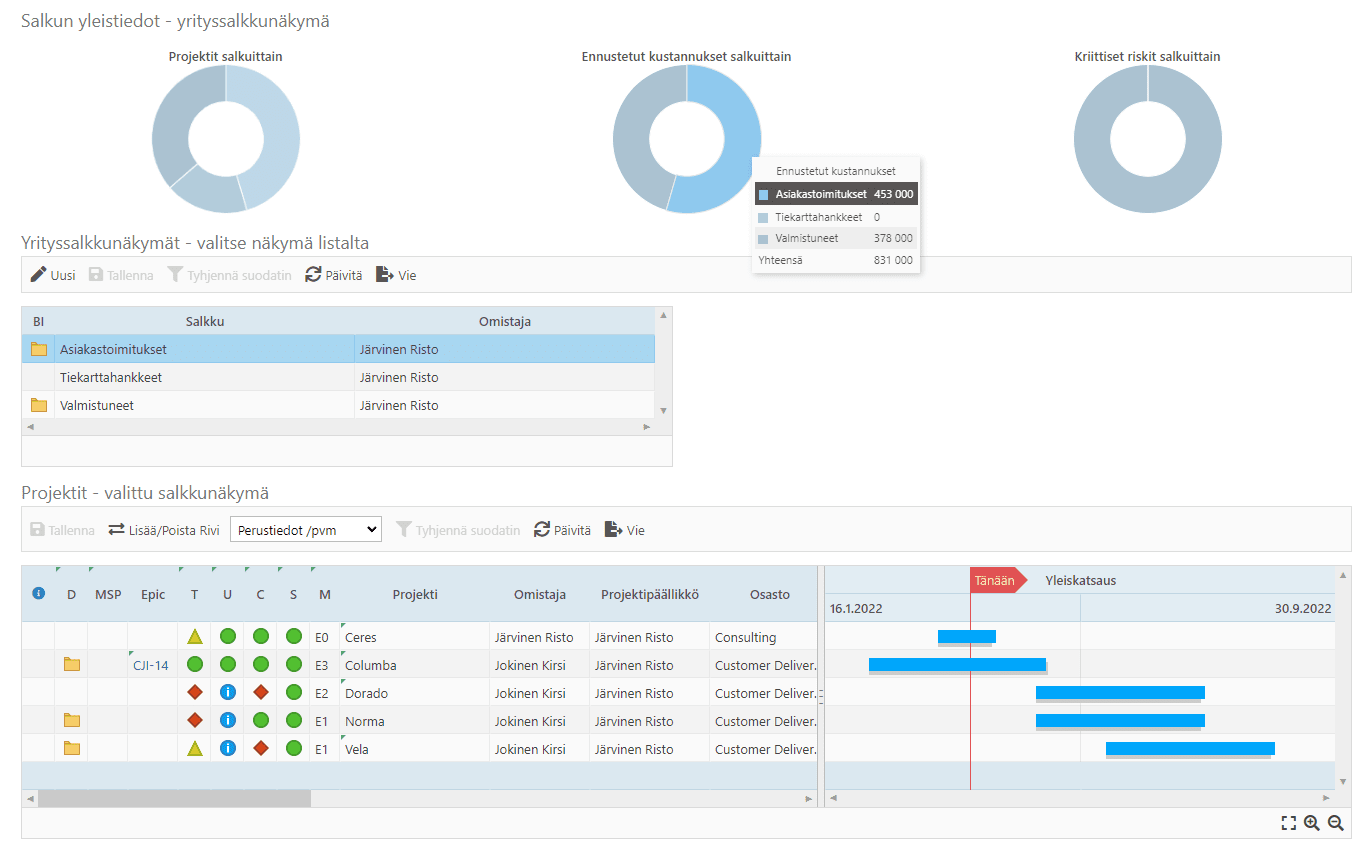The width and height of the screenshot is (1364, 845).
Task: Click the yellow triangle warning in Ceres row
Action: pyautogui.click(x=195, y=637)
